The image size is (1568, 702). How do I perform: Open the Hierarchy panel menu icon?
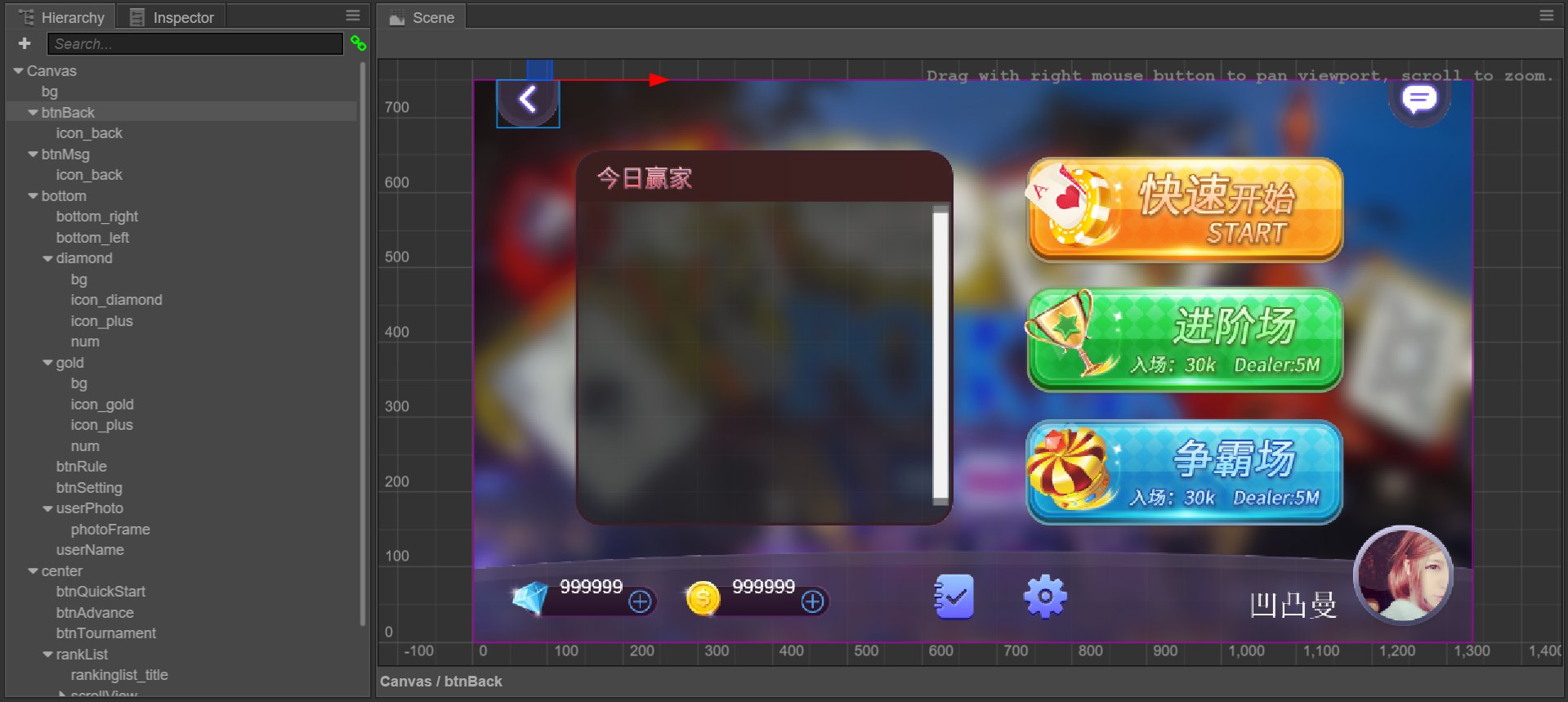353,16
